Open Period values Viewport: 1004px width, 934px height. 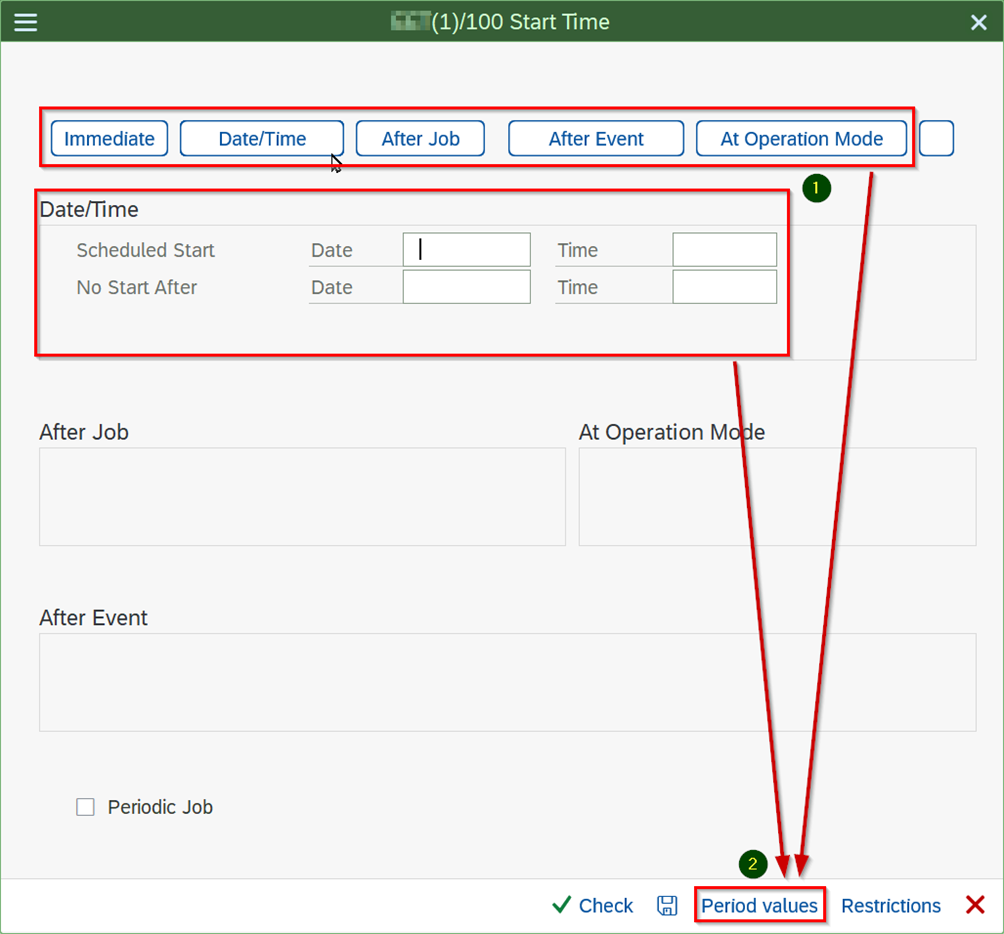click(x=759, y=905)
